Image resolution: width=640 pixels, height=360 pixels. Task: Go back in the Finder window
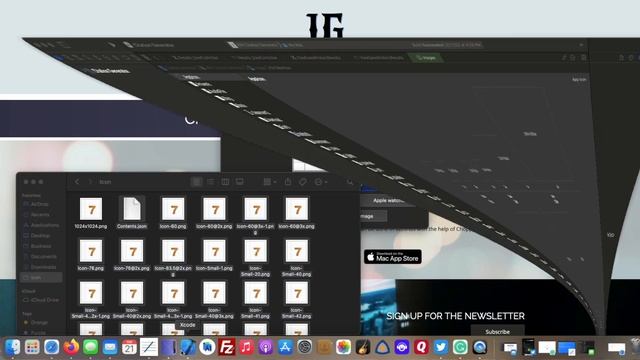(x=77, y=182)
